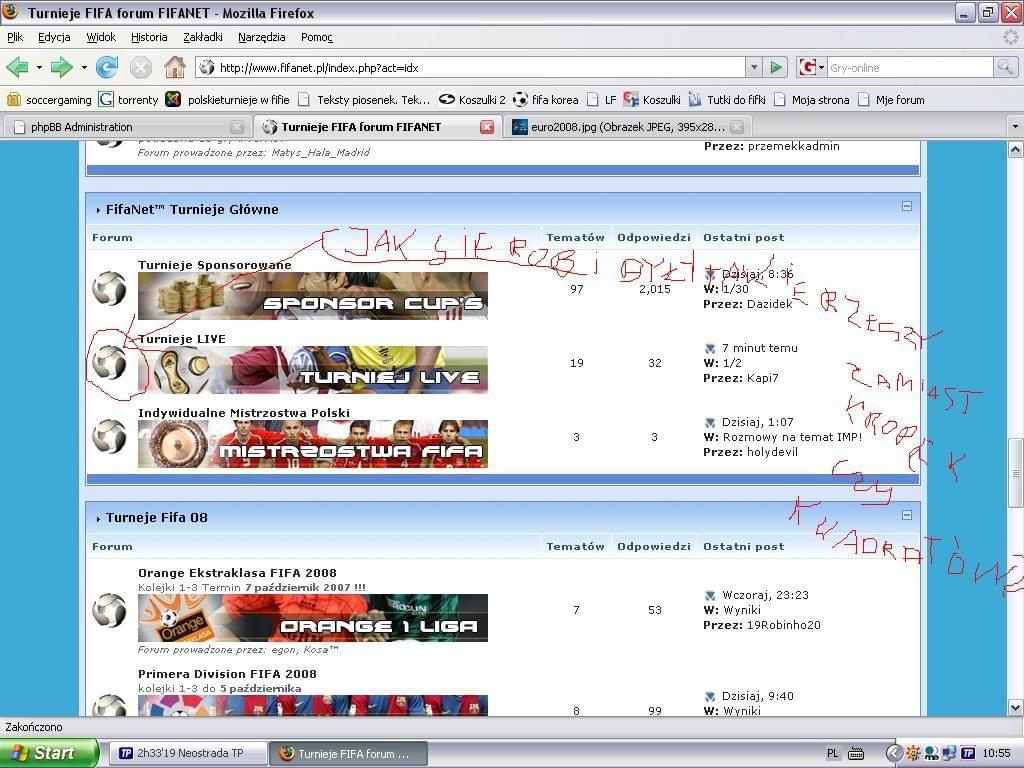Open the Forward button history dropdown arrow
This screenshot has width=1024, height=768.
click(x=84, y=67)
